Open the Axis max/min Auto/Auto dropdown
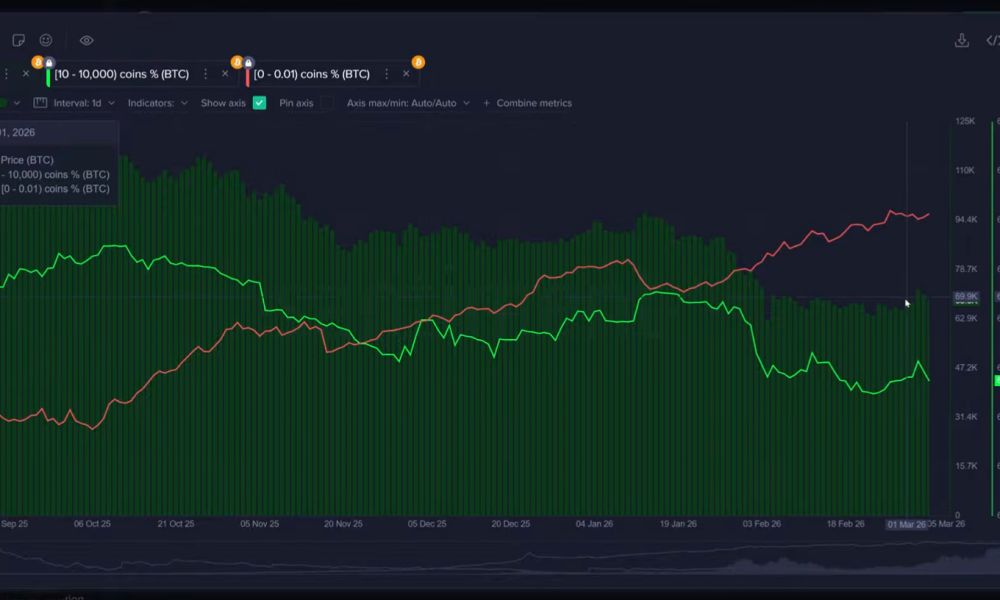 [405, 103]
